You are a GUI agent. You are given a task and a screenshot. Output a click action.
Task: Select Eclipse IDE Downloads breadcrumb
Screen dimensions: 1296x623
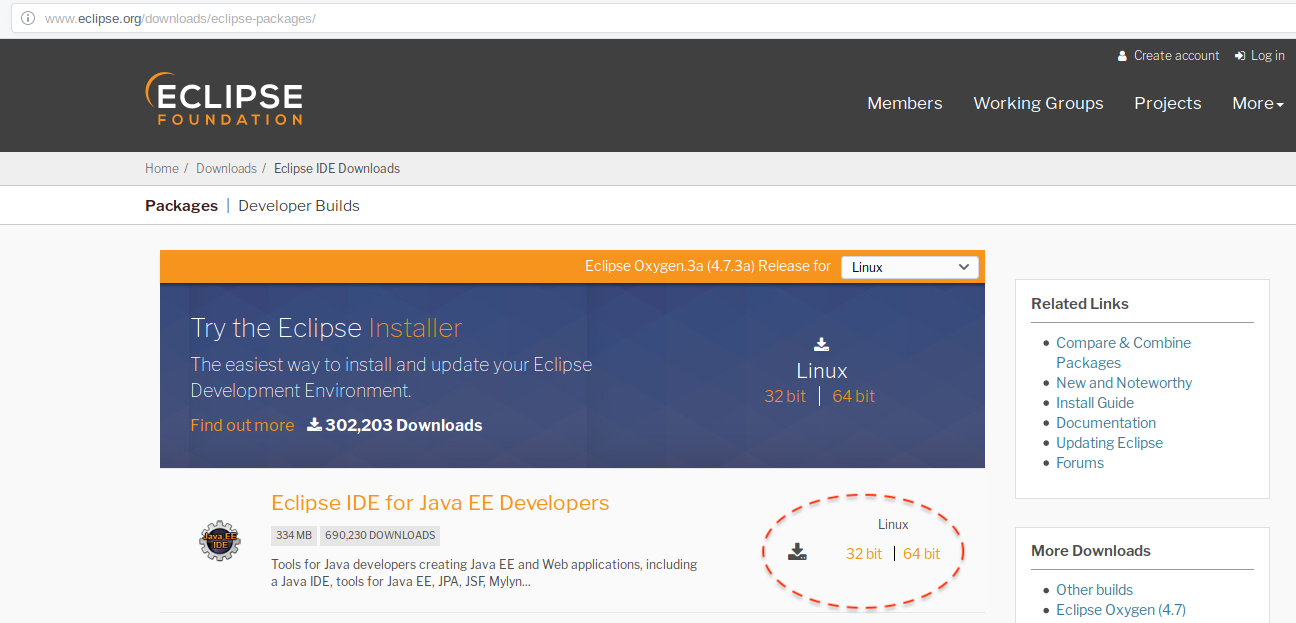point(337,168)
